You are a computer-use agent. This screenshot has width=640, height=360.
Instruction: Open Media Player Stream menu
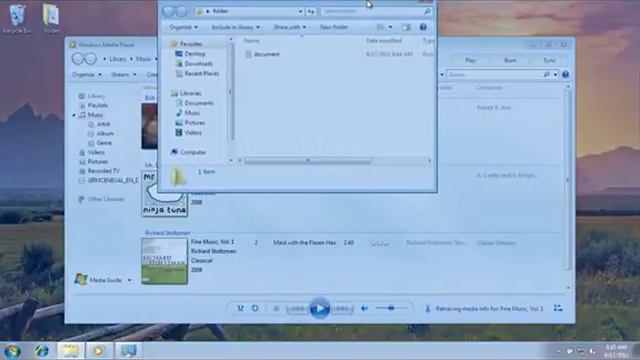coord(123,75)
